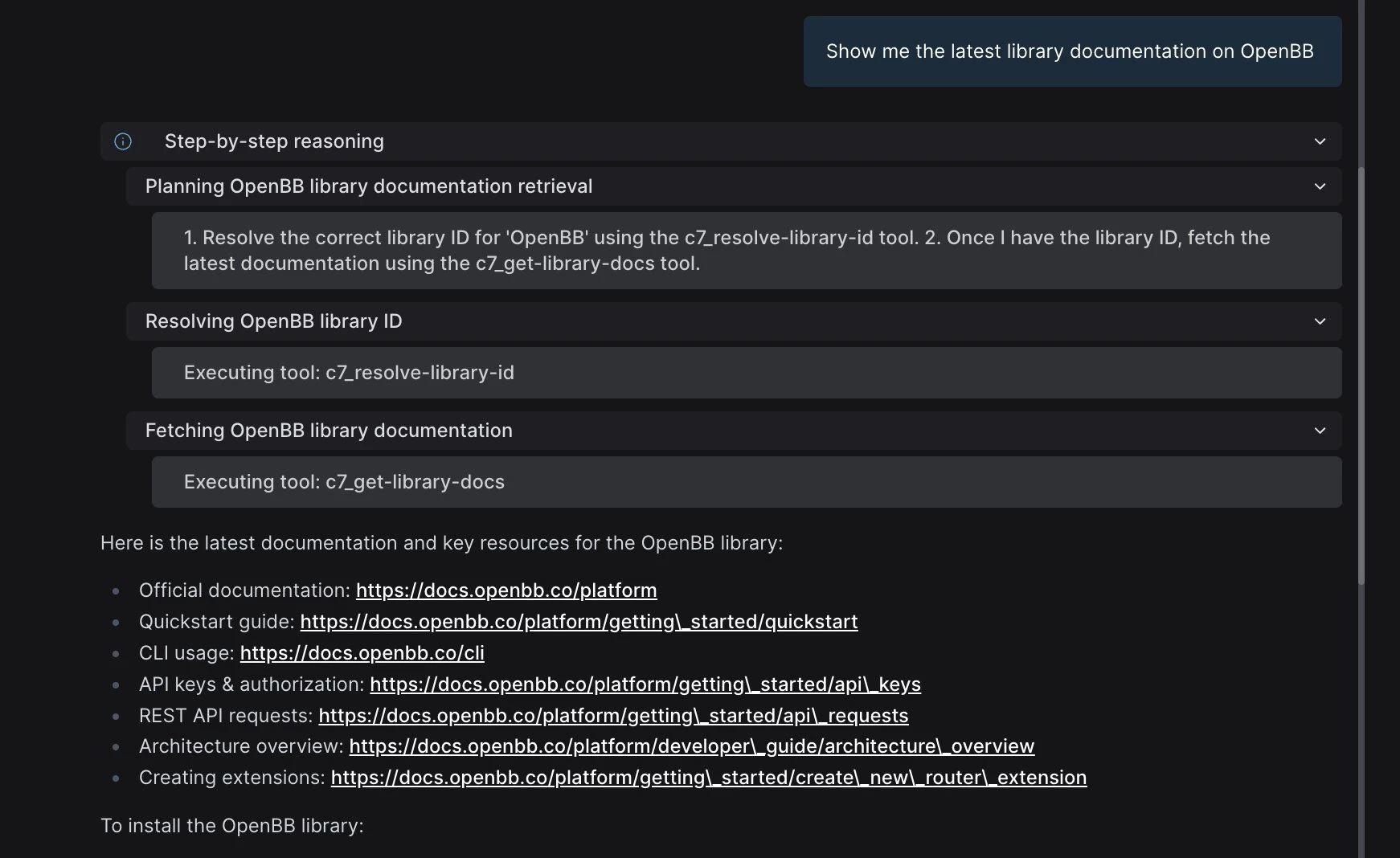The height and width of the screenshot is (858, 1400).
Task: Toggle the Resolving OpenBB library ID chevron
Action: [x=1320, y=321]
